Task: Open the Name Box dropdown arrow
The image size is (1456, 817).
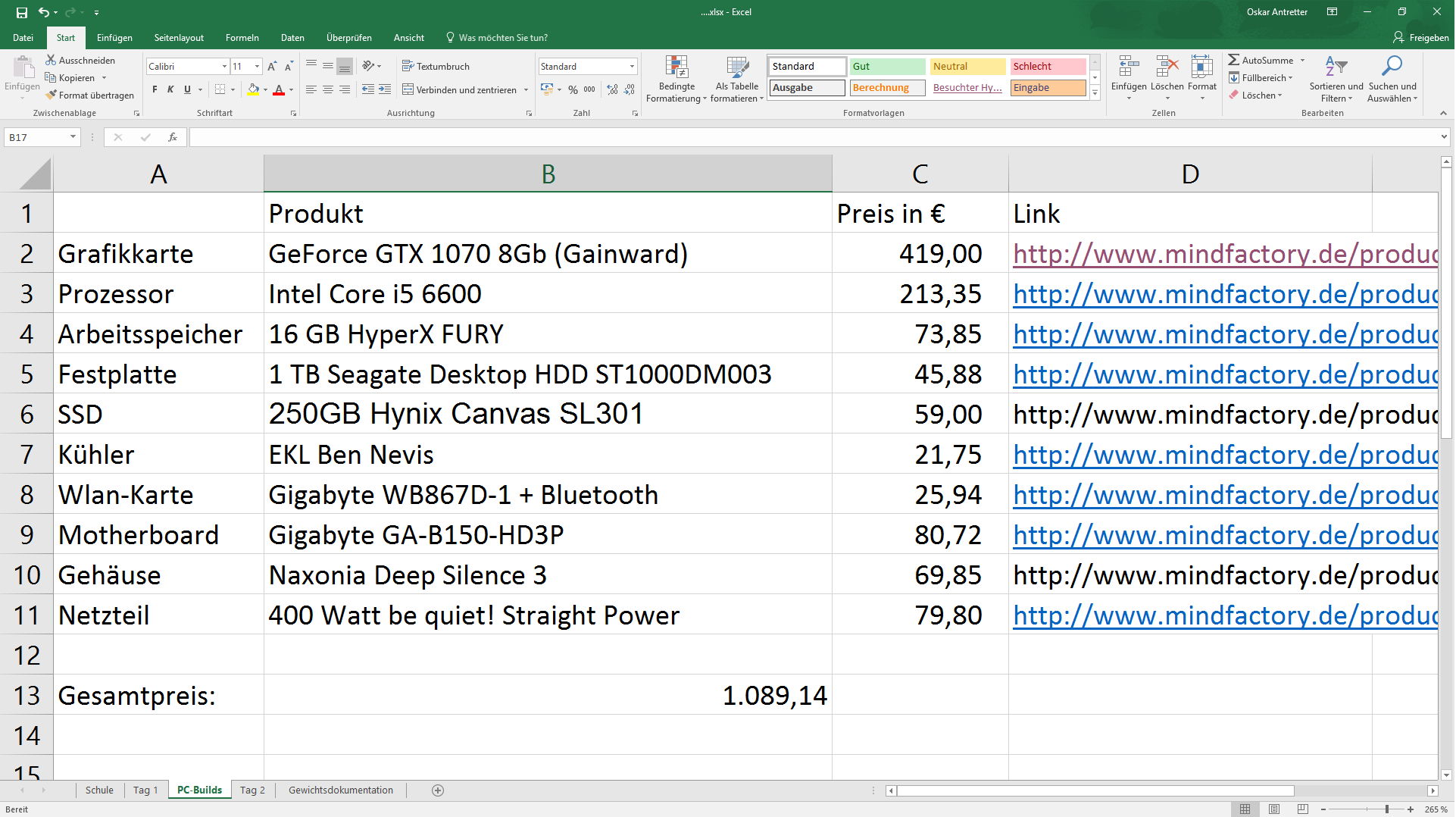Action: 73,137
